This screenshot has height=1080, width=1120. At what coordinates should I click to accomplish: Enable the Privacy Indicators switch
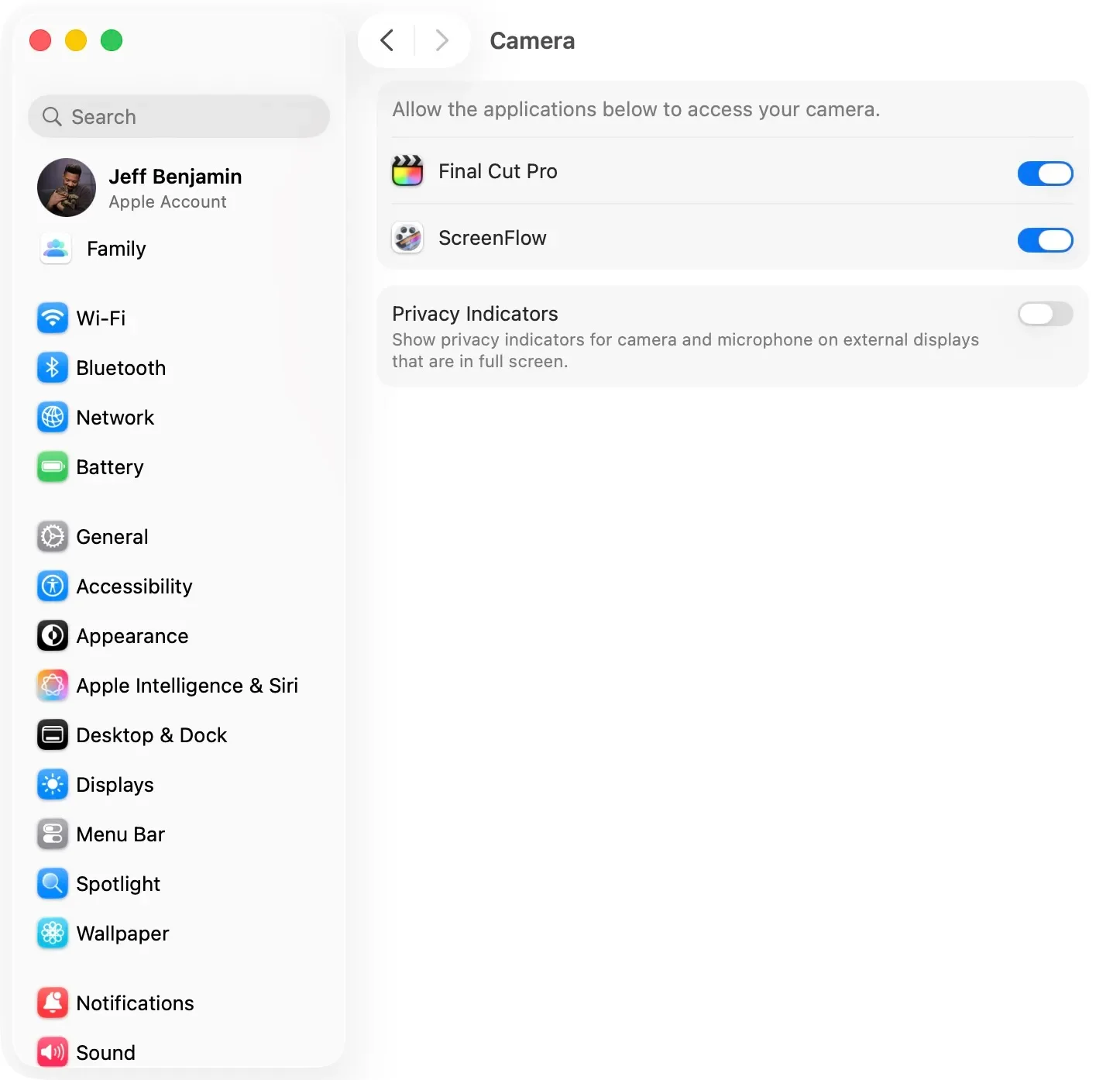[x=1045, y=314]
